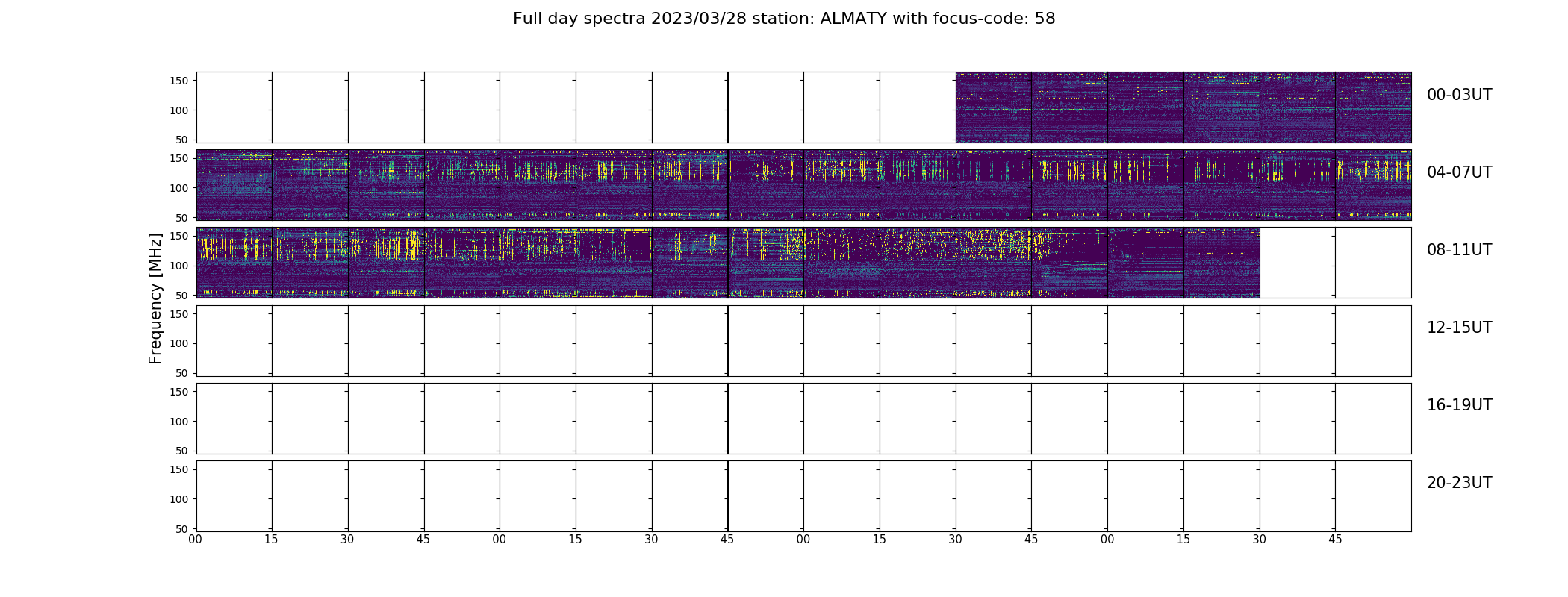The width and height of the screenshot is (1568, 597).
Task: Click the last spectrogram tile in 00-03UT row
Action: coord(1373,107)
